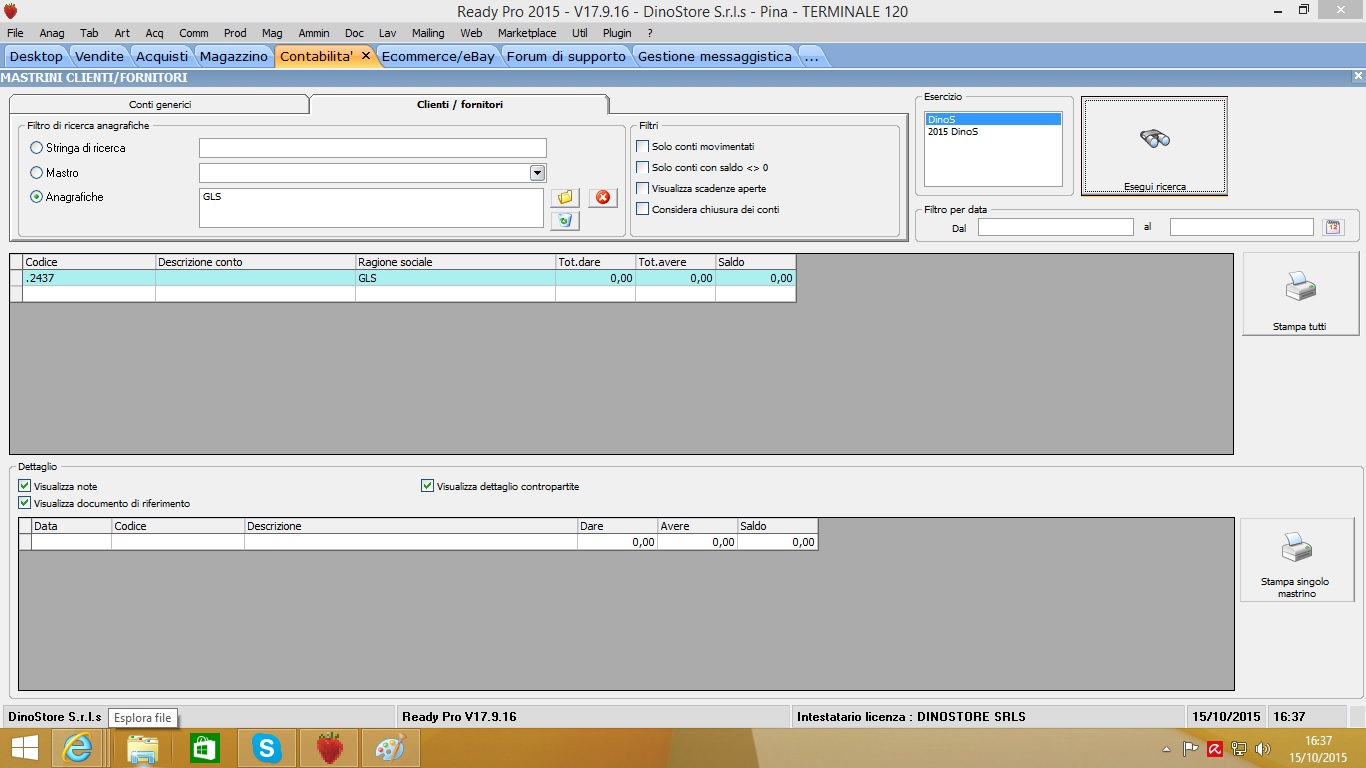This screenshot has height=768, width=1366.
Task: Open the Util menu
Action: (x=580, y=33)
